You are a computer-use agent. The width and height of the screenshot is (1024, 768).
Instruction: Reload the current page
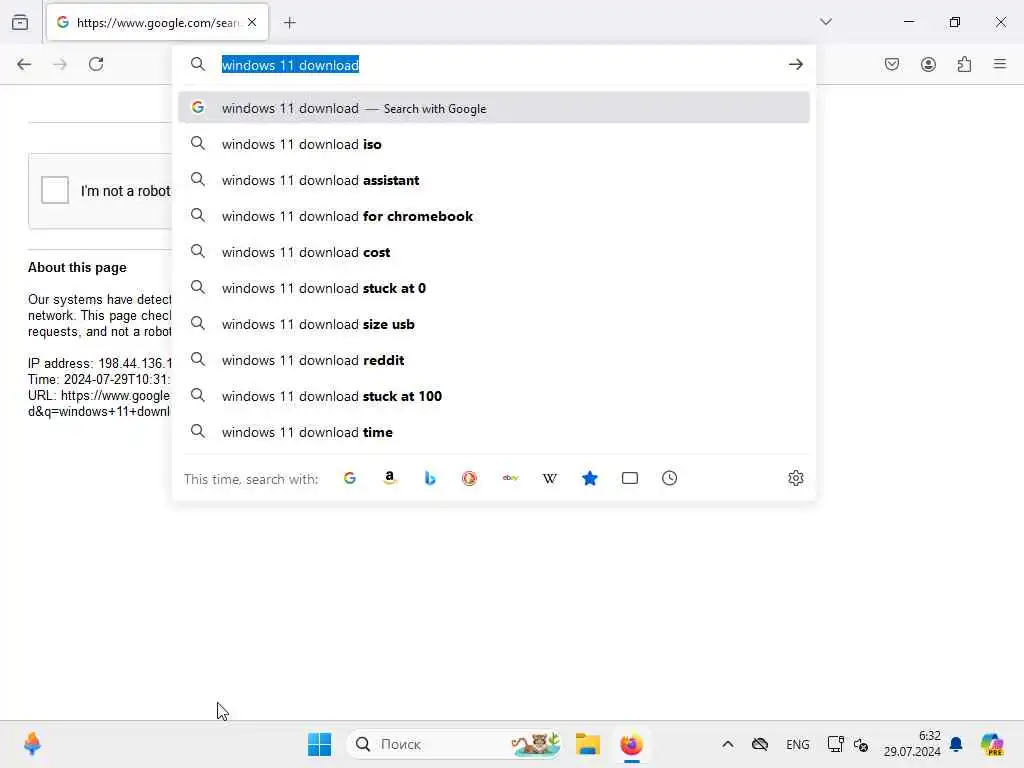click(96, 64)
